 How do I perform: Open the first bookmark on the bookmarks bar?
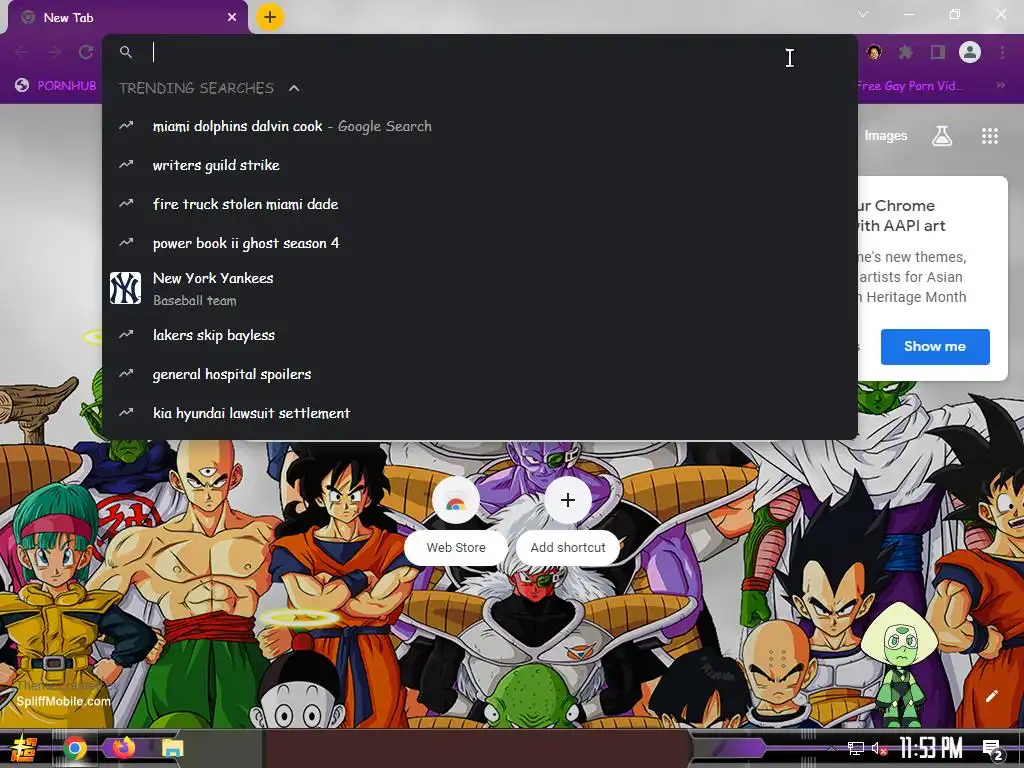(56, 86)
